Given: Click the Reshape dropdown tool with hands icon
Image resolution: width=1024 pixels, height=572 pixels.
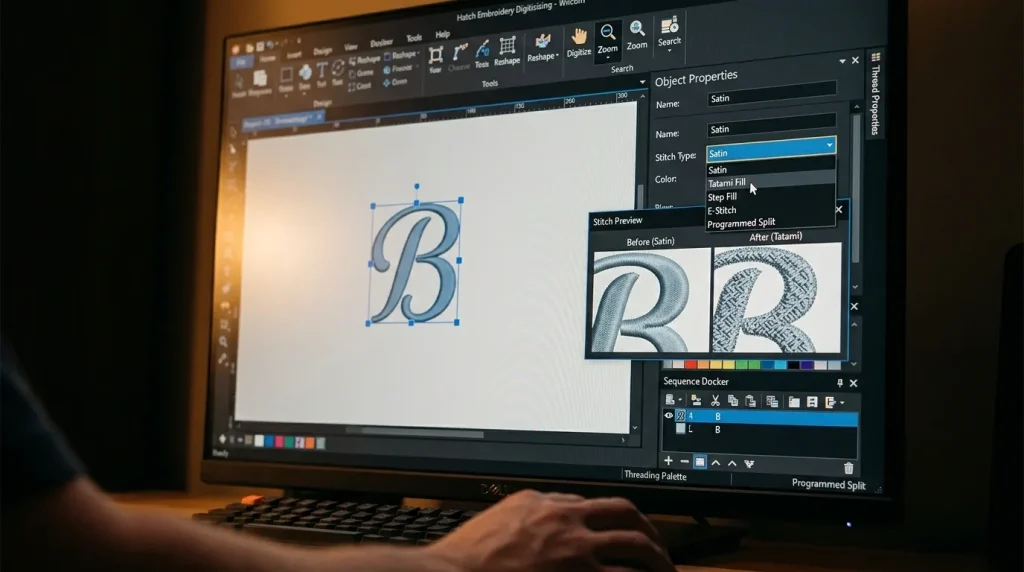Looking at the screenshot, I should pyautogui.click(x=543, y=48).
